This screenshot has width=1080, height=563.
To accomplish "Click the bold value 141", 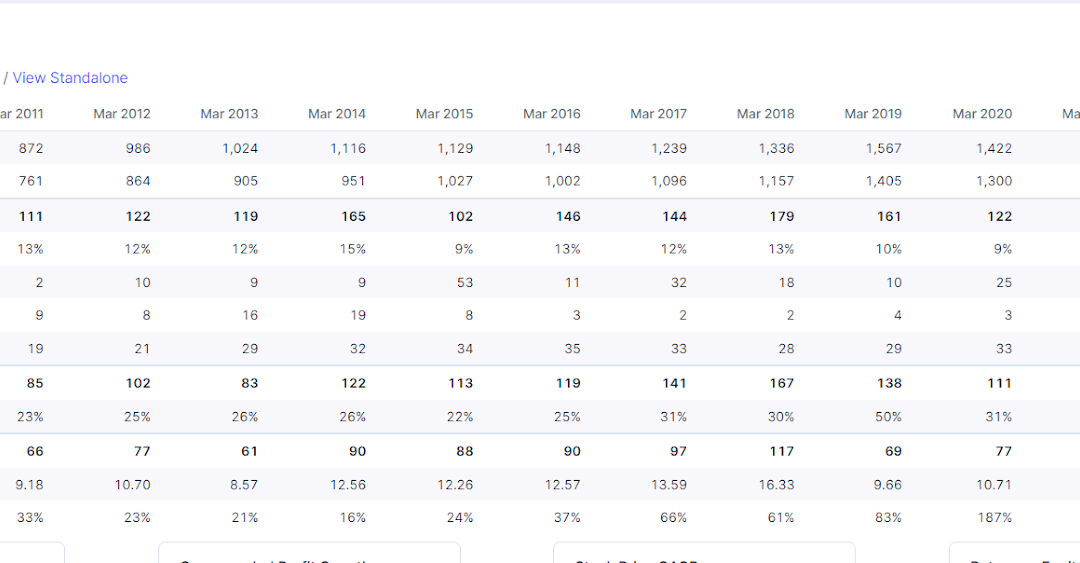I will point(674,383).
